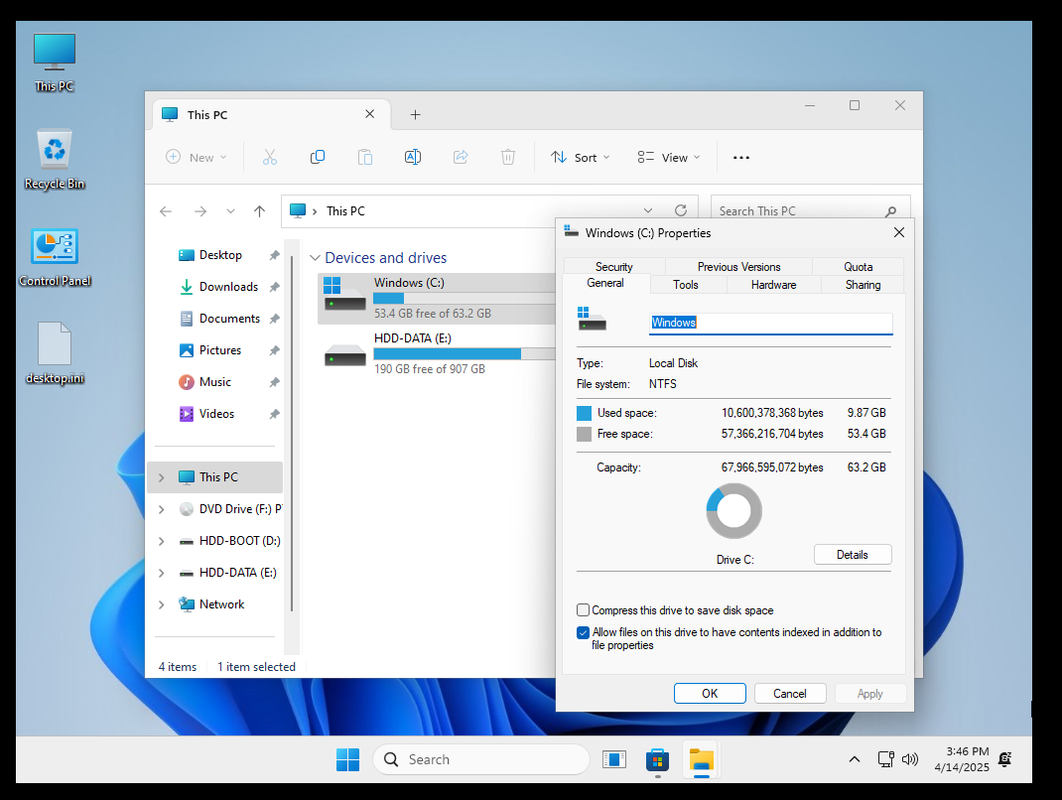Enable Compress this drive checkbox

point(582,610)
